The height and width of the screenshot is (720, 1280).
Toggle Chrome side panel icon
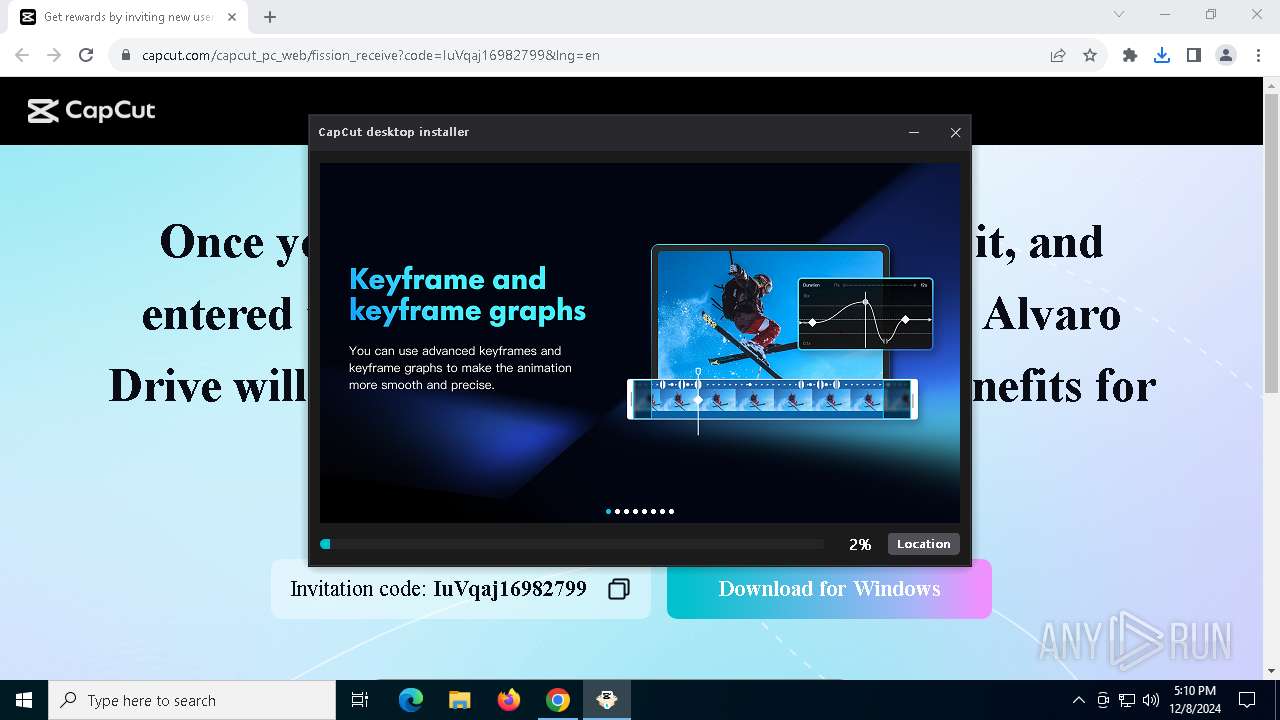(x=1194, y=55)
